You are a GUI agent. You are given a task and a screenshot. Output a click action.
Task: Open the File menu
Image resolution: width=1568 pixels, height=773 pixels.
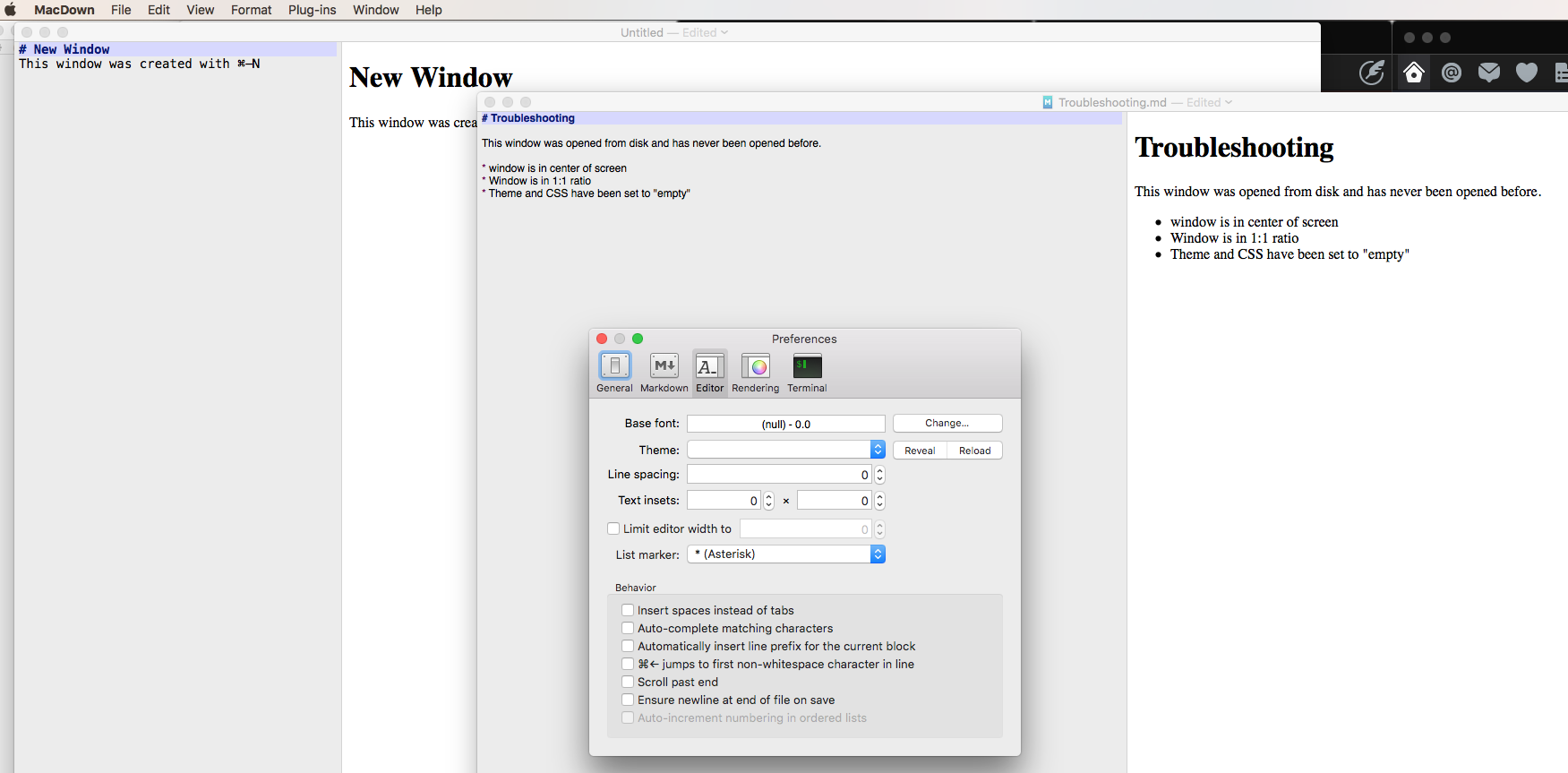tap(121, 10)
